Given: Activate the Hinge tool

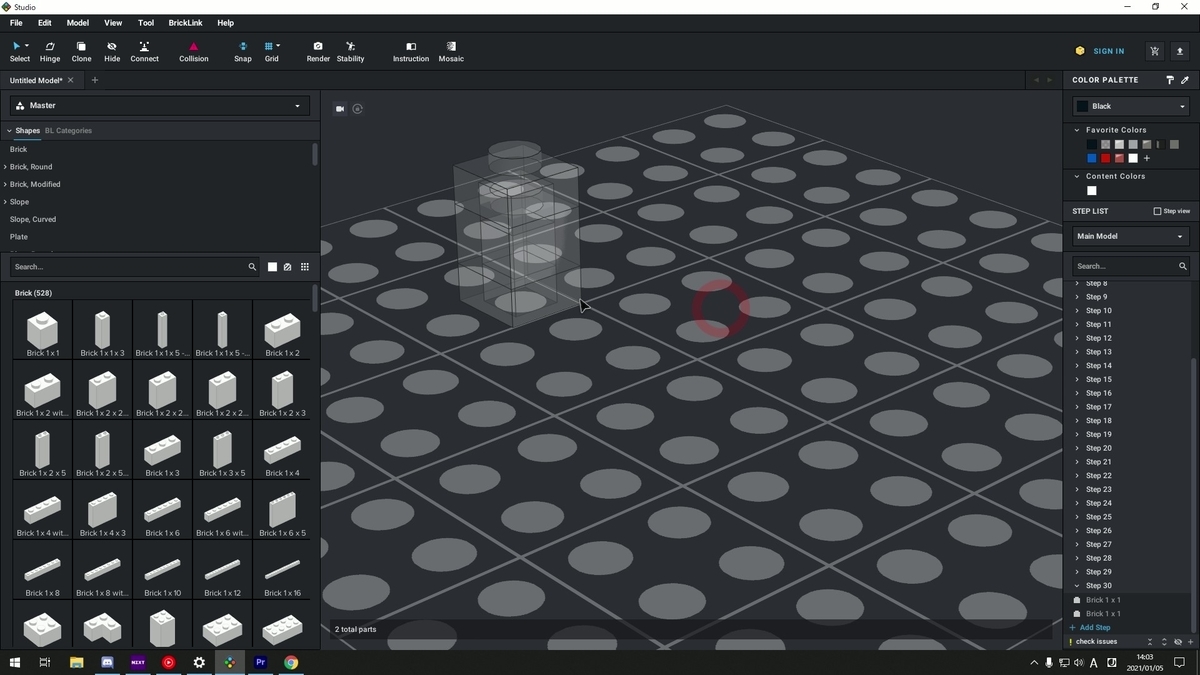Looking at the screenshot, I should [x=50, y=52].
